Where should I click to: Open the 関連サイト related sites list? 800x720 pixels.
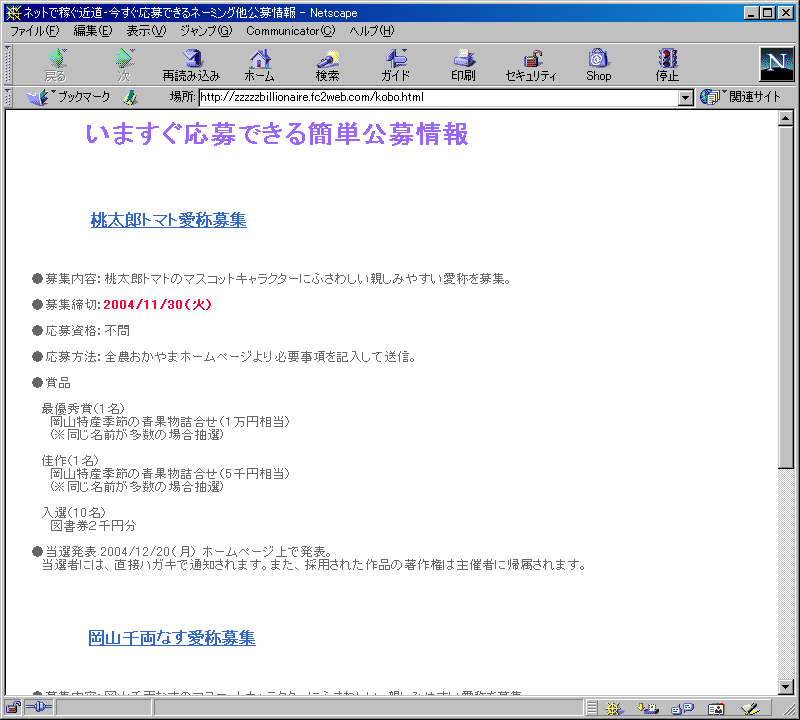pyautogui.click(x=741, y=97)
